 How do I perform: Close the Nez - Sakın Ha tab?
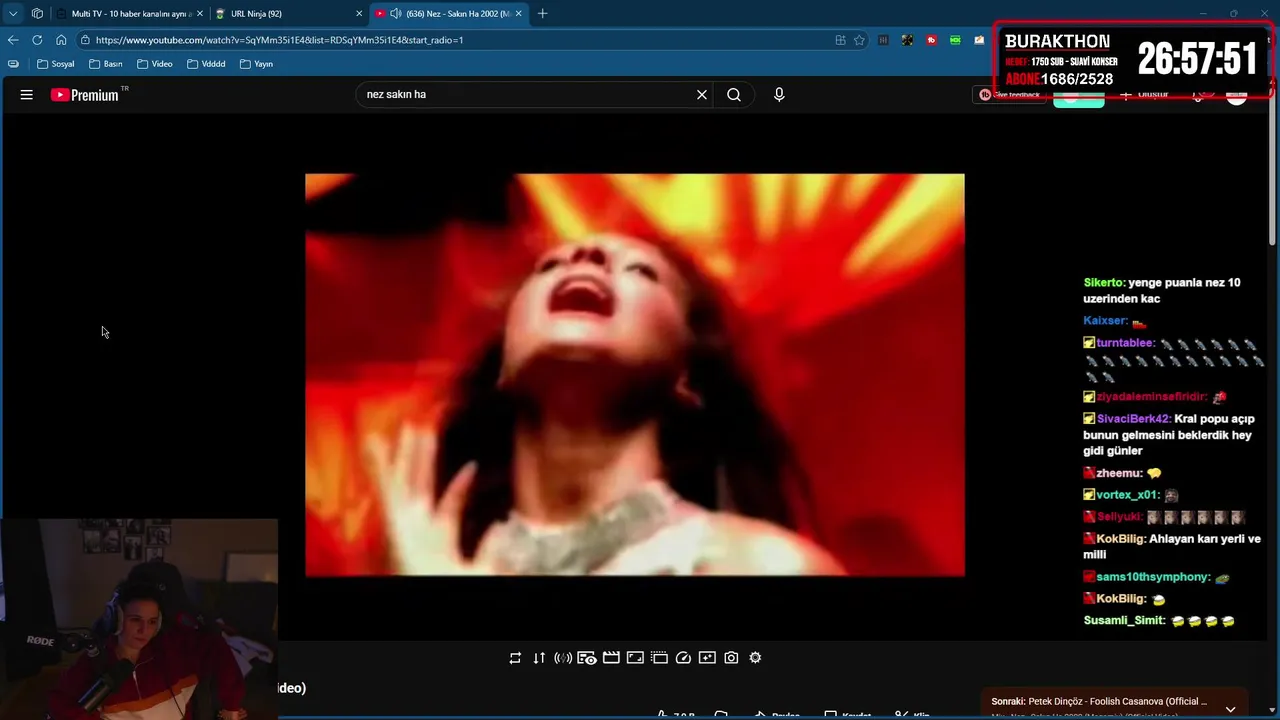tap(518, 14)
